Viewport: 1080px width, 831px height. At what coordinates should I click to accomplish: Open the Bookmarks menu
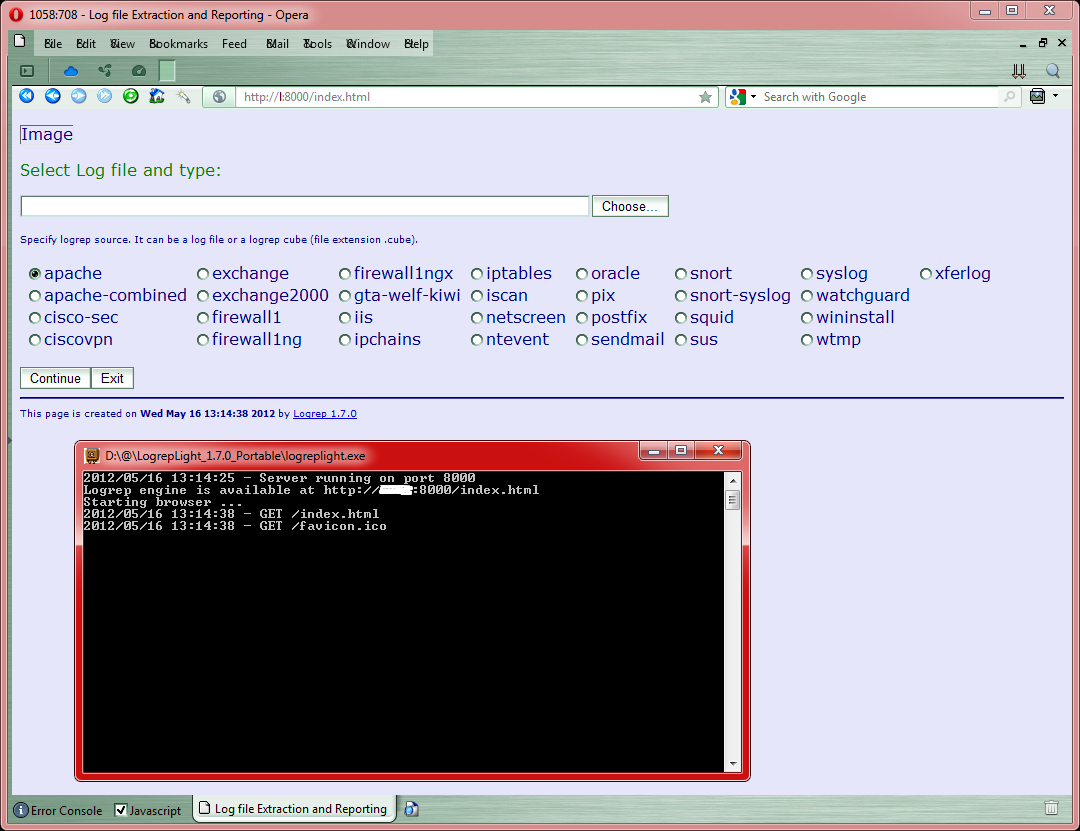(178, 44)
